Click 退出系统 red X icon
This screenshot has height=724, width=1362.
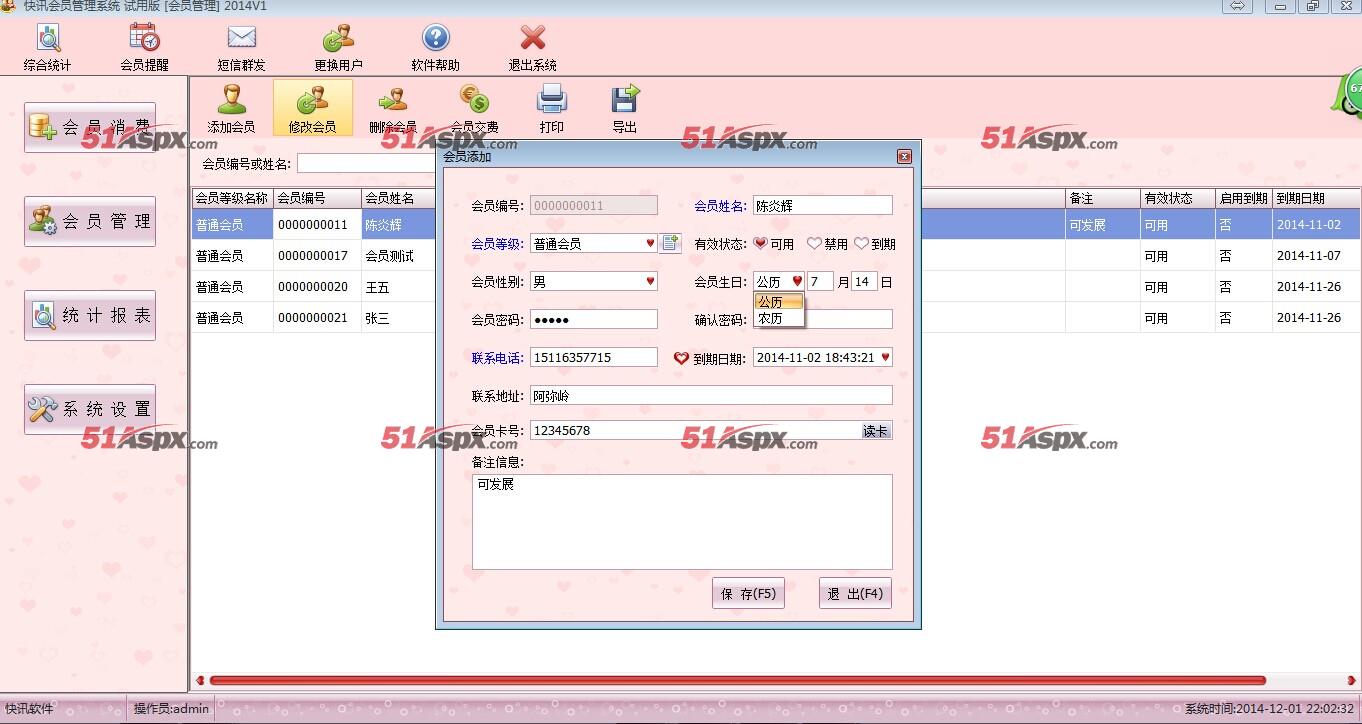(x=532, y=47)
